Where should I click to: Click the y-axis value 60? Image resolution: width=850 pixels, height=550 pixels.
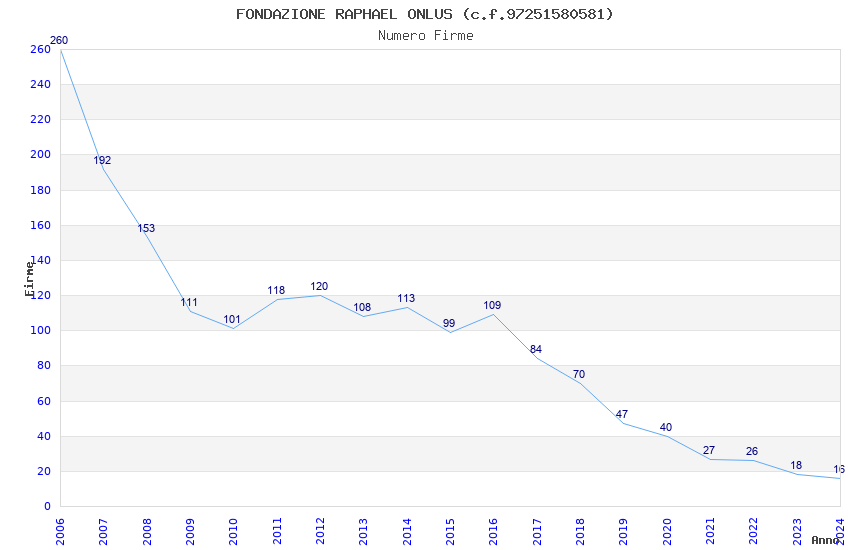tap(44, 401)
